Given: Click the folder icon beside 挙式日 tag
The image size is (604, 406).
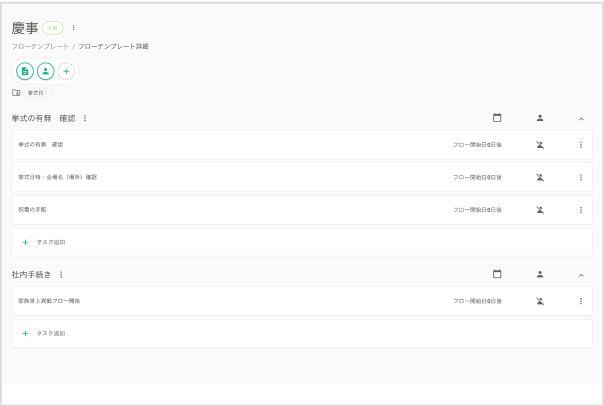Looking at the screenshot, I should 16,93.
